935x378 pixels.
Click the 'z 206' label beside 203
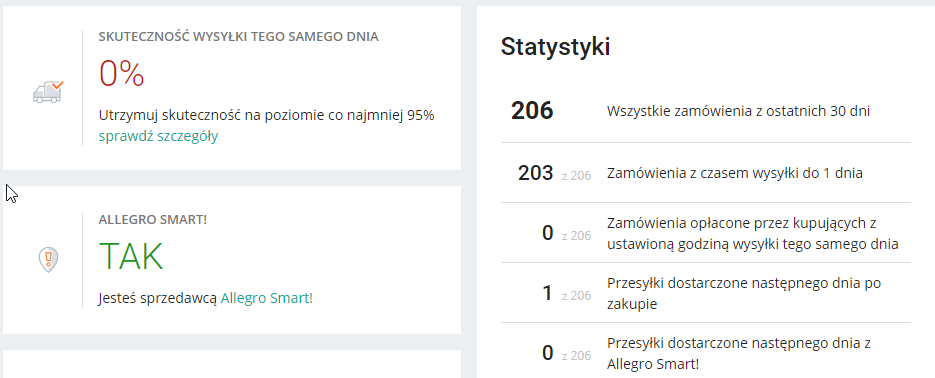[576, 176]
